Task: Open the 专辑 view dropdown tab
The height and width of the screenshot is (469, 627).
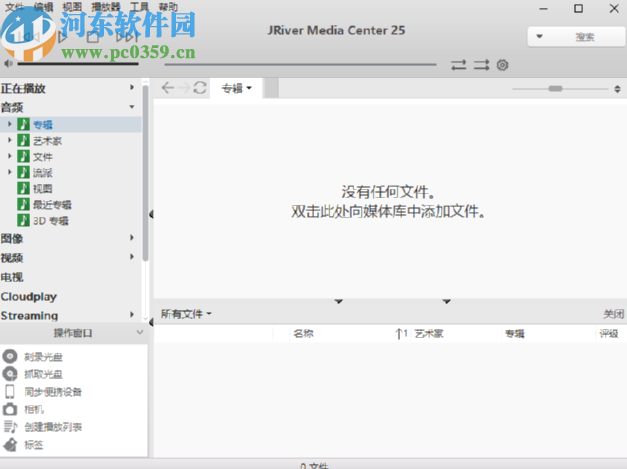Action: (x=237, y=88)
